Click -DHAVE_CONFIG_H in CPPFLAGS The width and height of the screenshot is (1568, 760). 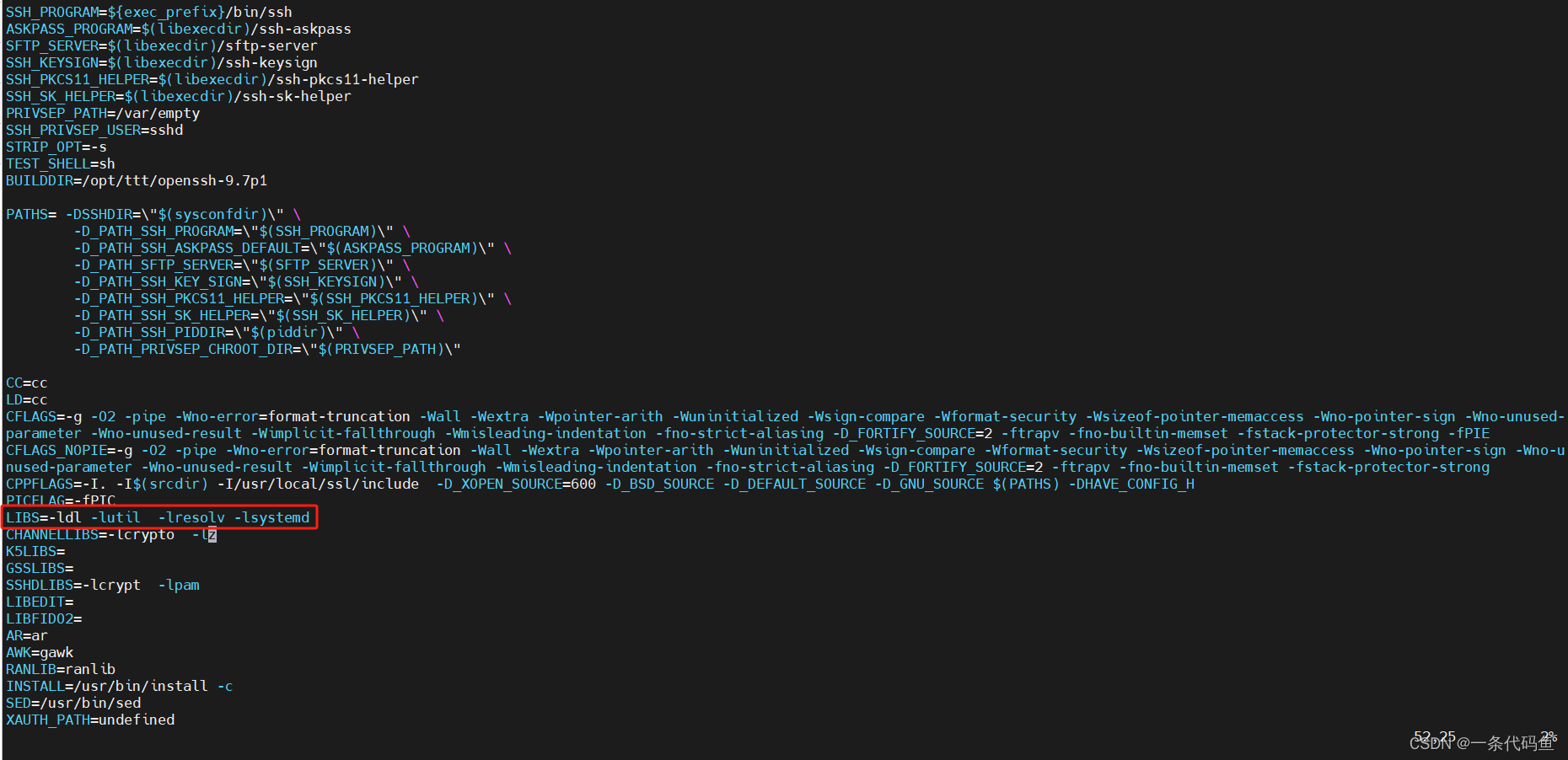pos(1131,484)
